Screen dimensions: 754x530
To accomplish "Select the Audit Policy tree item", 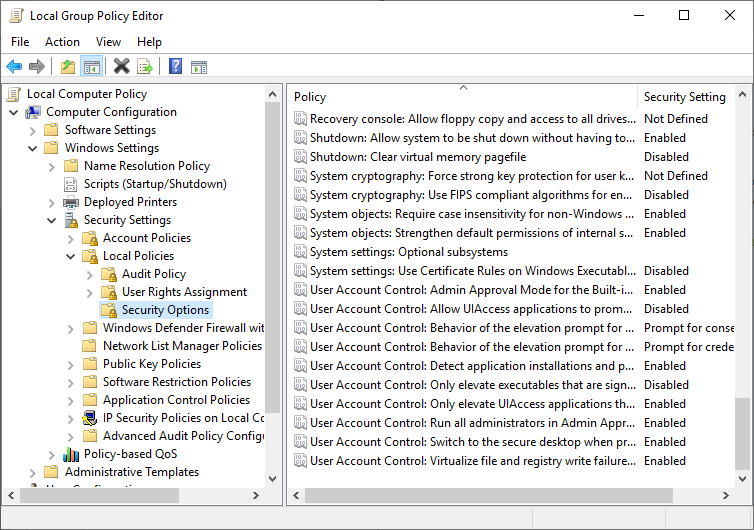I will [153, 274].
